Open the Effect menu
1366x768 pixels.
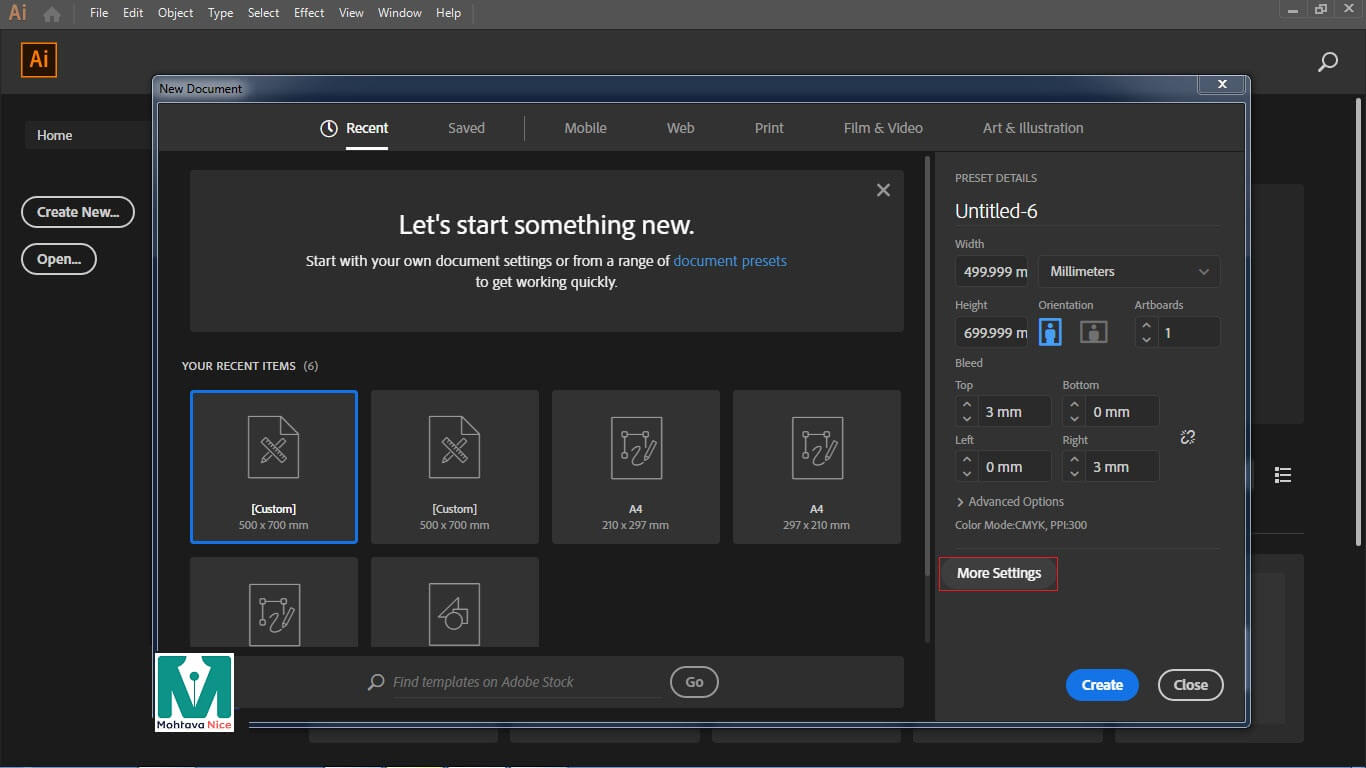pyautogui.click(x=309, y=13)
